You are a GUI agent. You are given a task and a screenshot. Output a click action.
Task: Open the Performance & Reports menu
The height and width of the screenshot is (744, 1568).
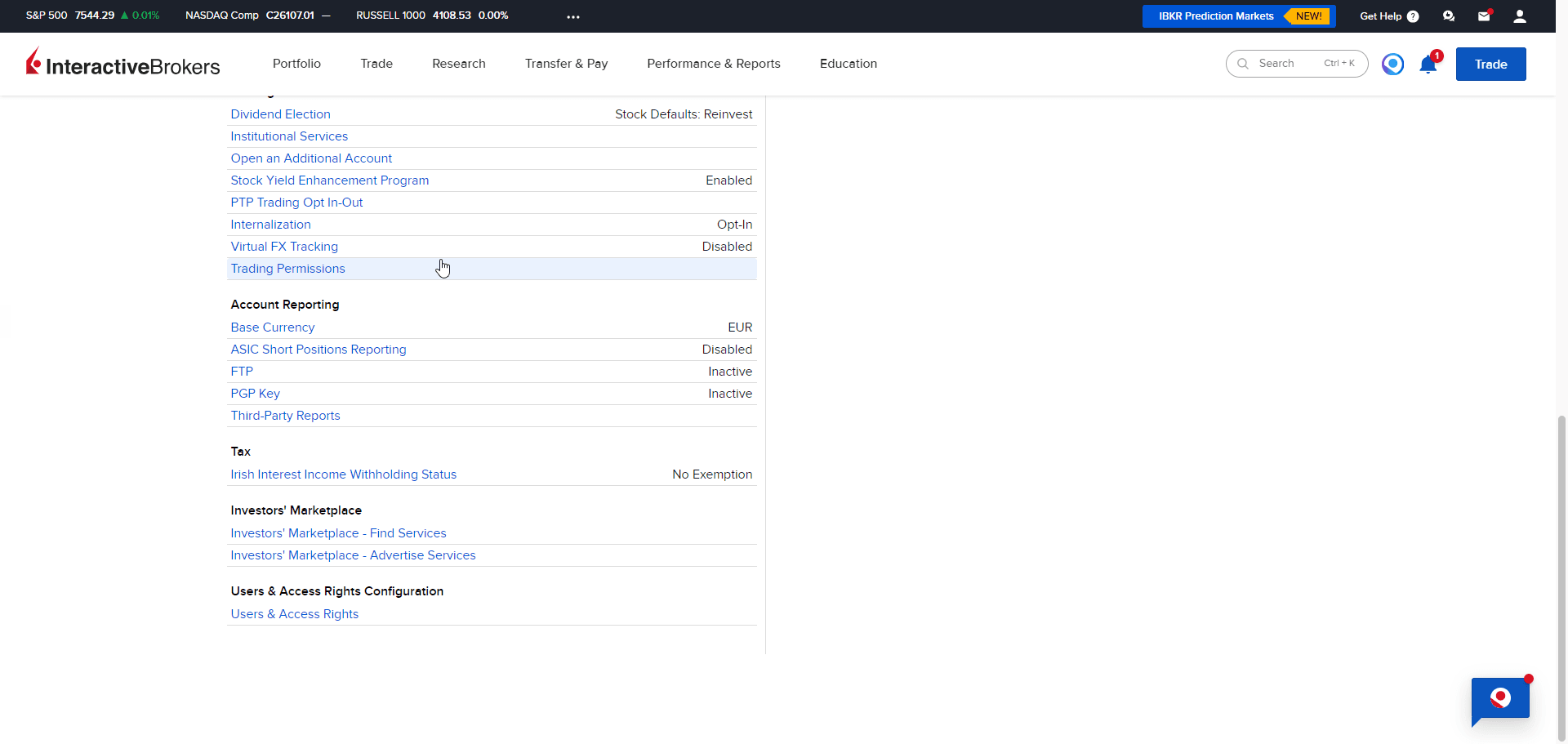coord(714,64)
